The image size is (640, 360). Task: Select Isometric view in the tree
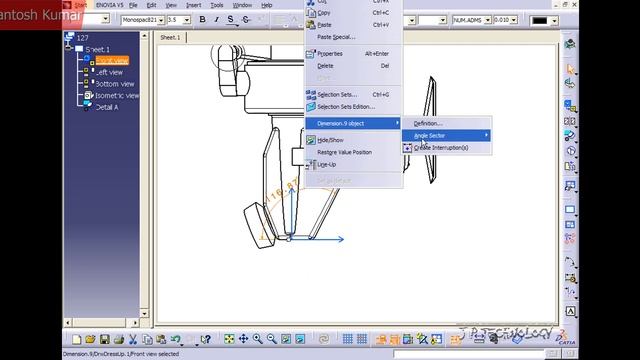(117, 96)
